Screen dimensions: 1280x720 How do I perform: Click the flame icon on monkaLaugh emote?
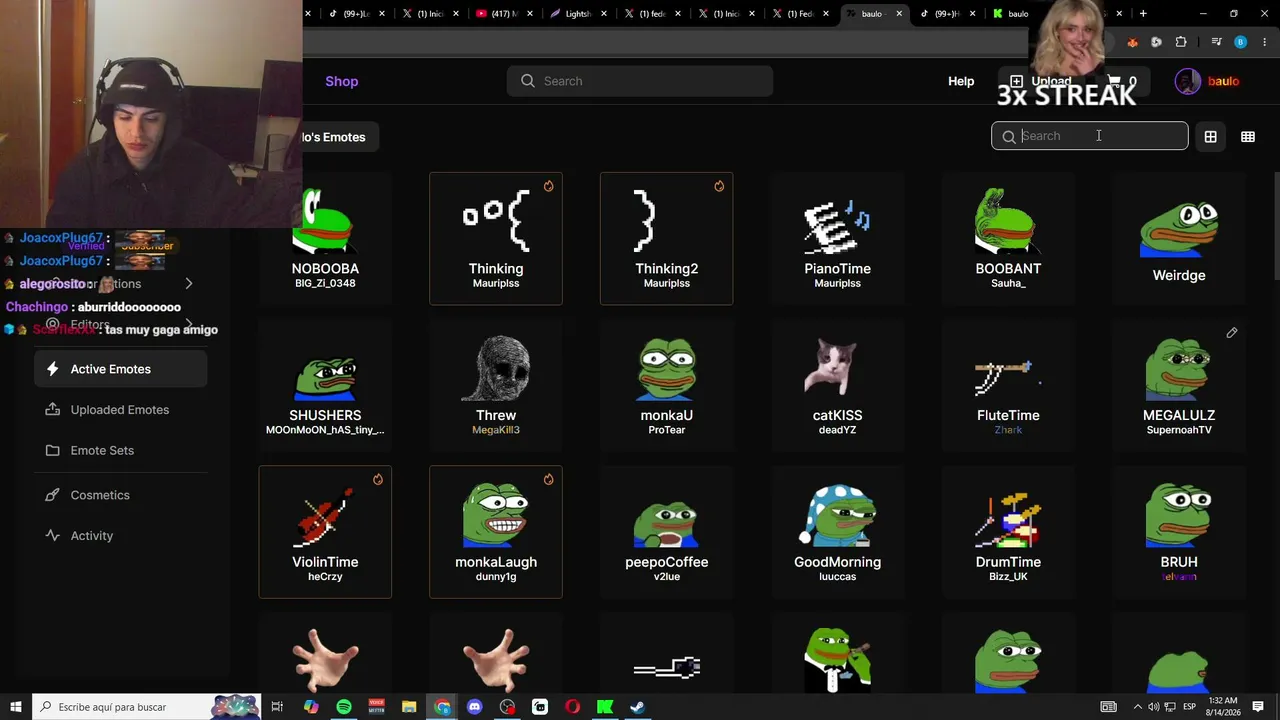[x=548, y=480]
